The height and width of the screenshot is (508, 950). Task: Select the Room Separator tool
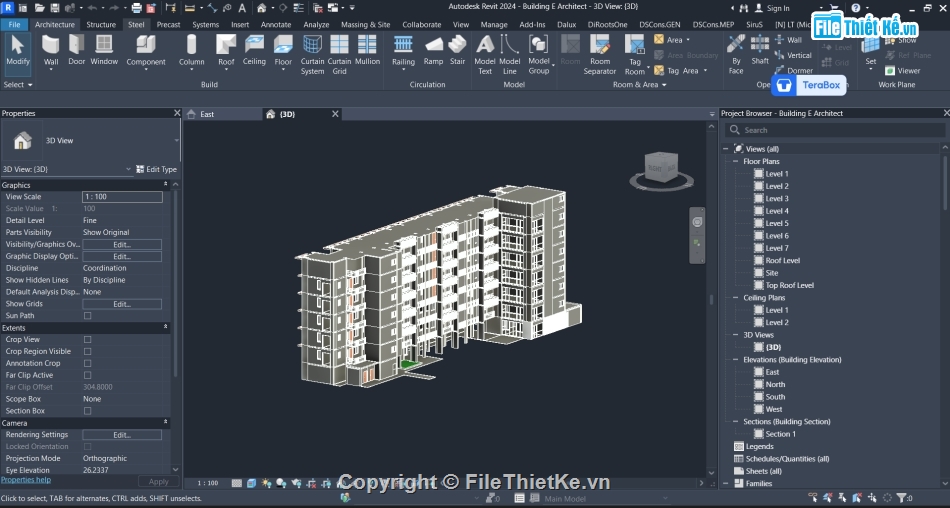point(600,55)
